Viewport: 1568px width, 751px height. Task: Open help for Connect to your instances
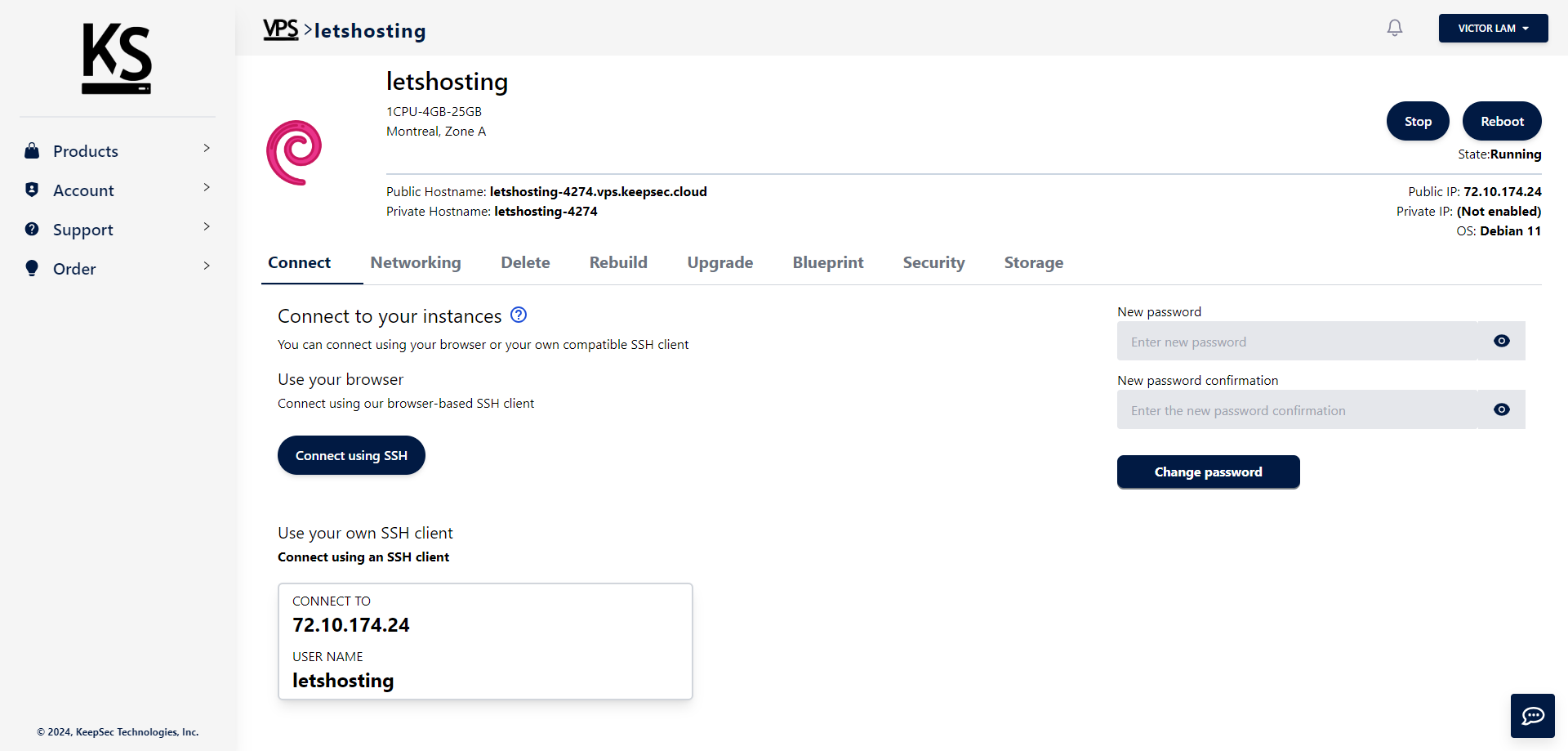519,315
